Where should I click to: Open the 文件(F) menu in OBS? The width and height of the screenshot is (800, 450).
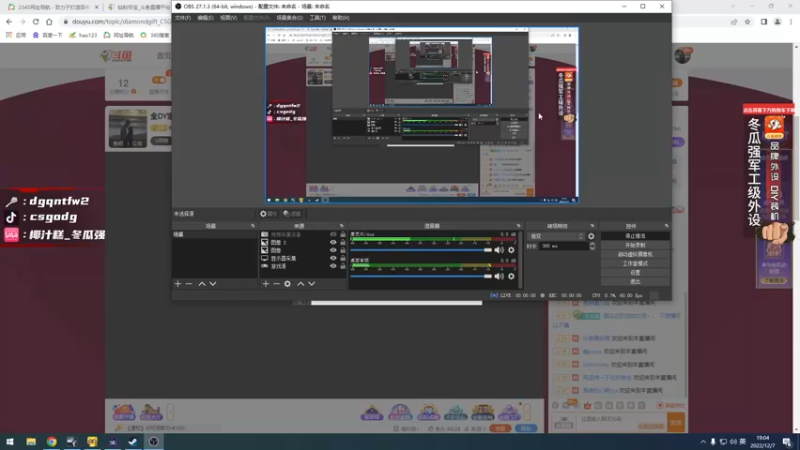pyautogui.click(x=183, y=18)
